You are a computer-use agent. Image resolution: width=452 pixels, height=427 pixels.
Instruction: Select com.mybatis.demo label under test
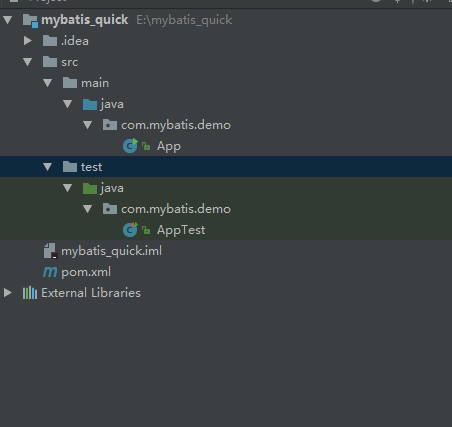176,210
